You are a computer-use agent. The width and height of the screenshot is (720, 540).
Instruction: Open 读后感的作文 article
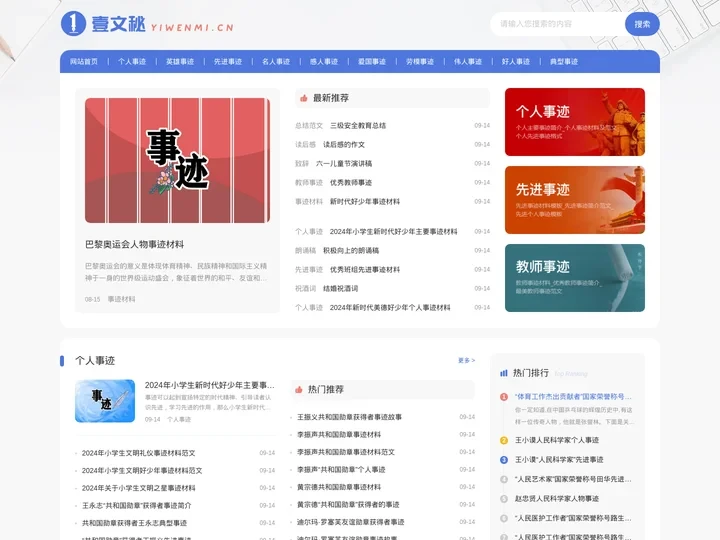(344, 145)
